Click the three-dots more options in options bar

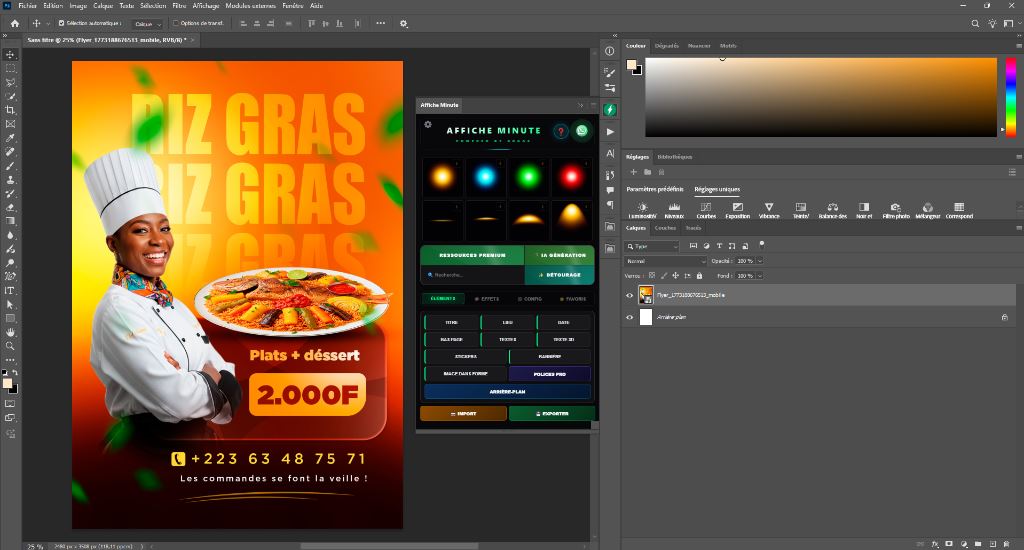click(x=381, y=24)
